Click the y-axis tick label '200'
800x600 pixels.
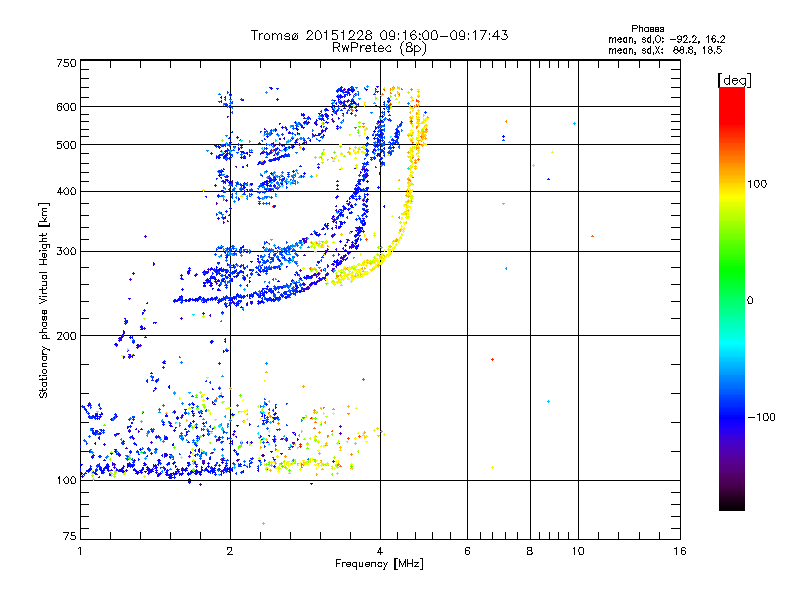pyautogui.click(x=66, y=336)
